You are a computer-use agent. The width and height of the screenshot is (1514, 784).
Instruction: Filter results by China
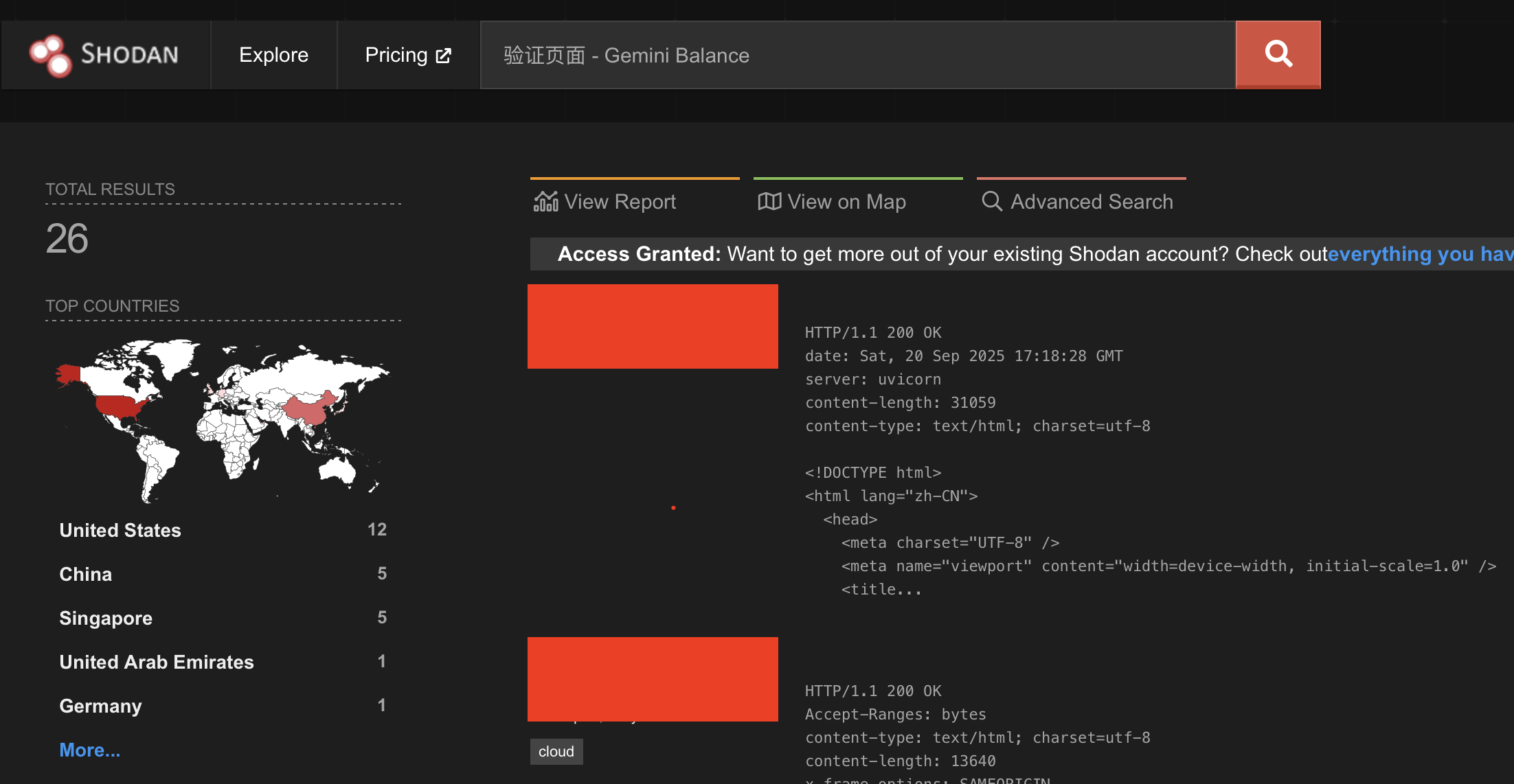pos(85,574)
